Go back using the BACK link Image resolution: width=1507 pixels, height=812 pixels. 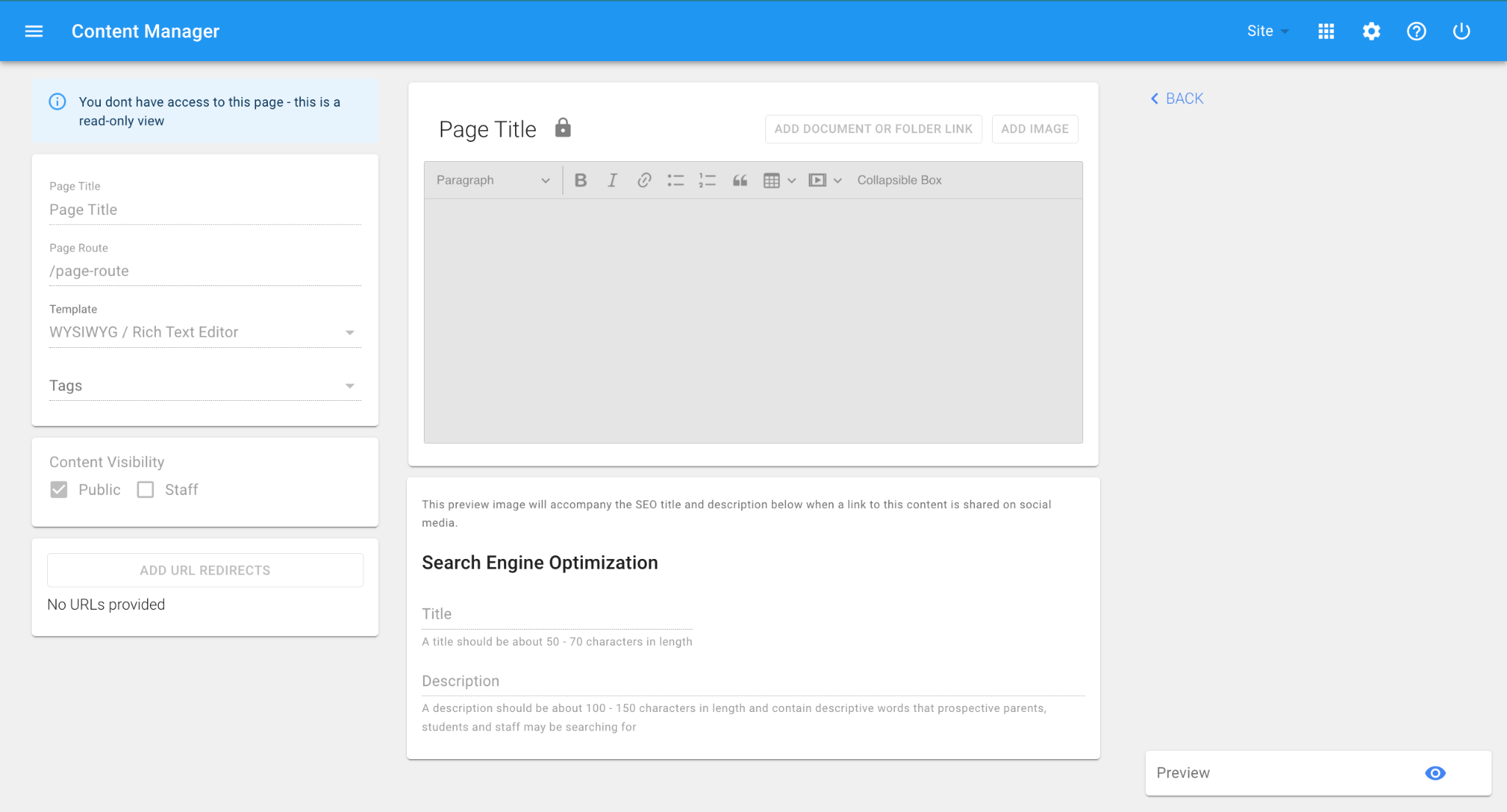pyautogui.click(x=1177, y=99)
